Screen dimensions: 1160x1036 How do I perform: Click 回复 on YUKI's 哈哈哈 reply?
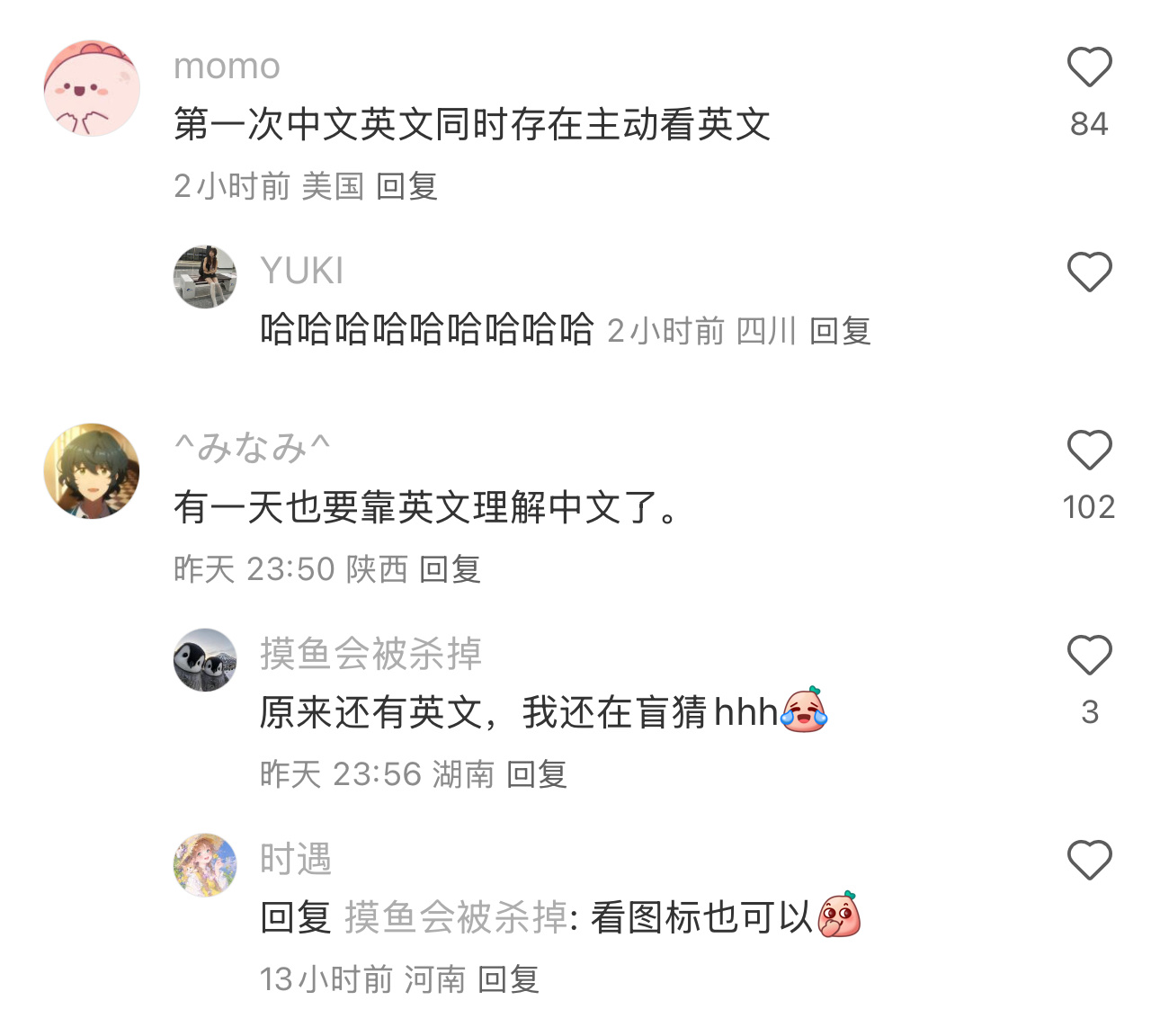tap(840, 331)
